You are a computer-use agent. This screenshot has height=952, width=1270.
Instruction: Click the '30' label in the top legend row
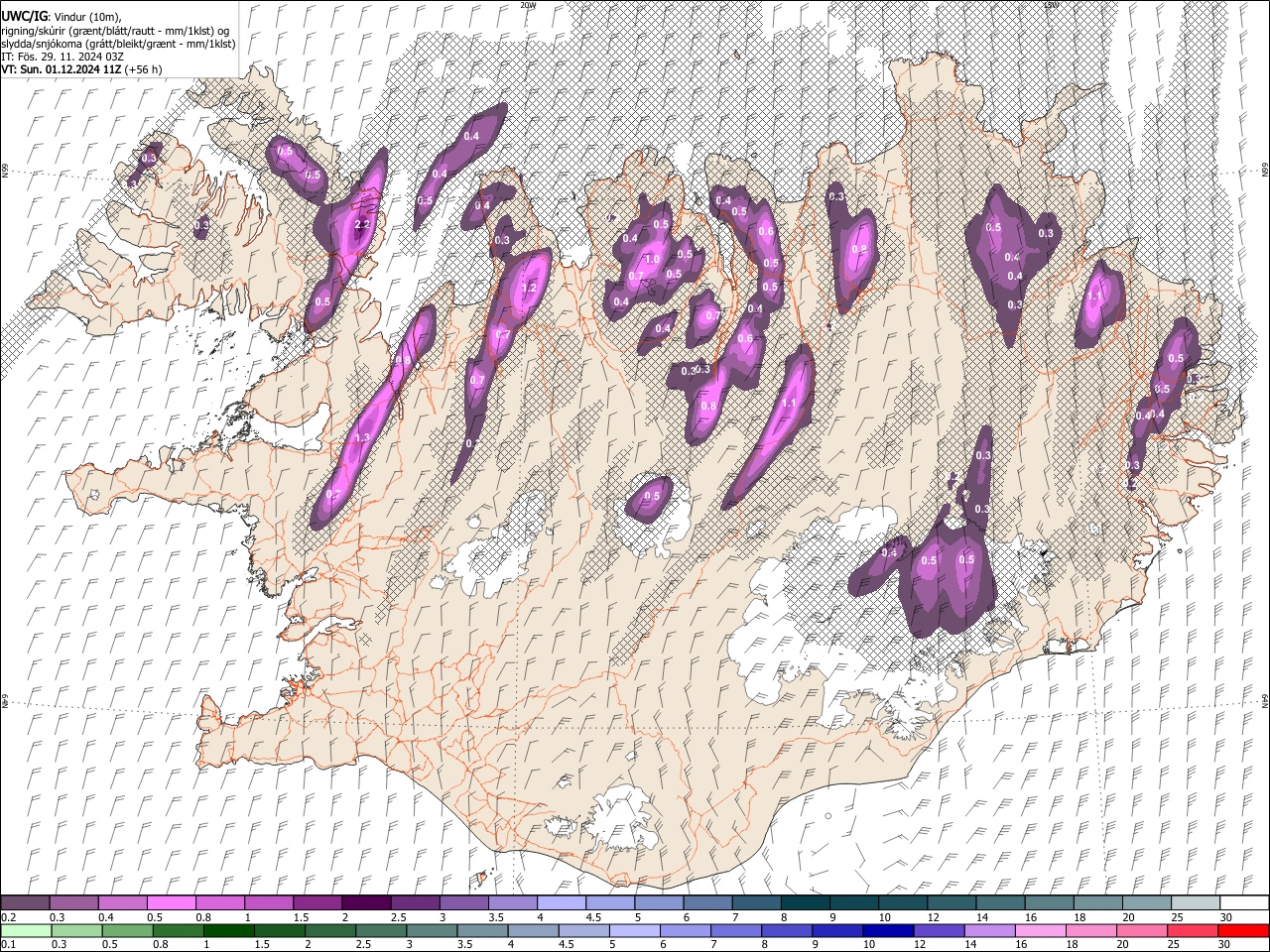click(x=1226, y=917)
